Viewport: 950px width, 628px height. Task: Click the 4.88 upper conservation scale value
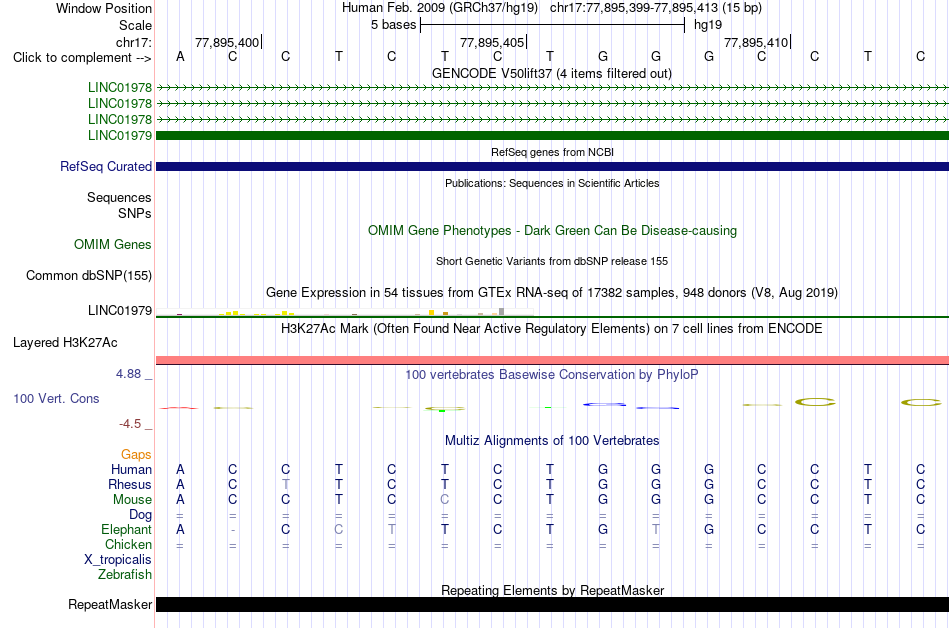(x=128, y=374)
